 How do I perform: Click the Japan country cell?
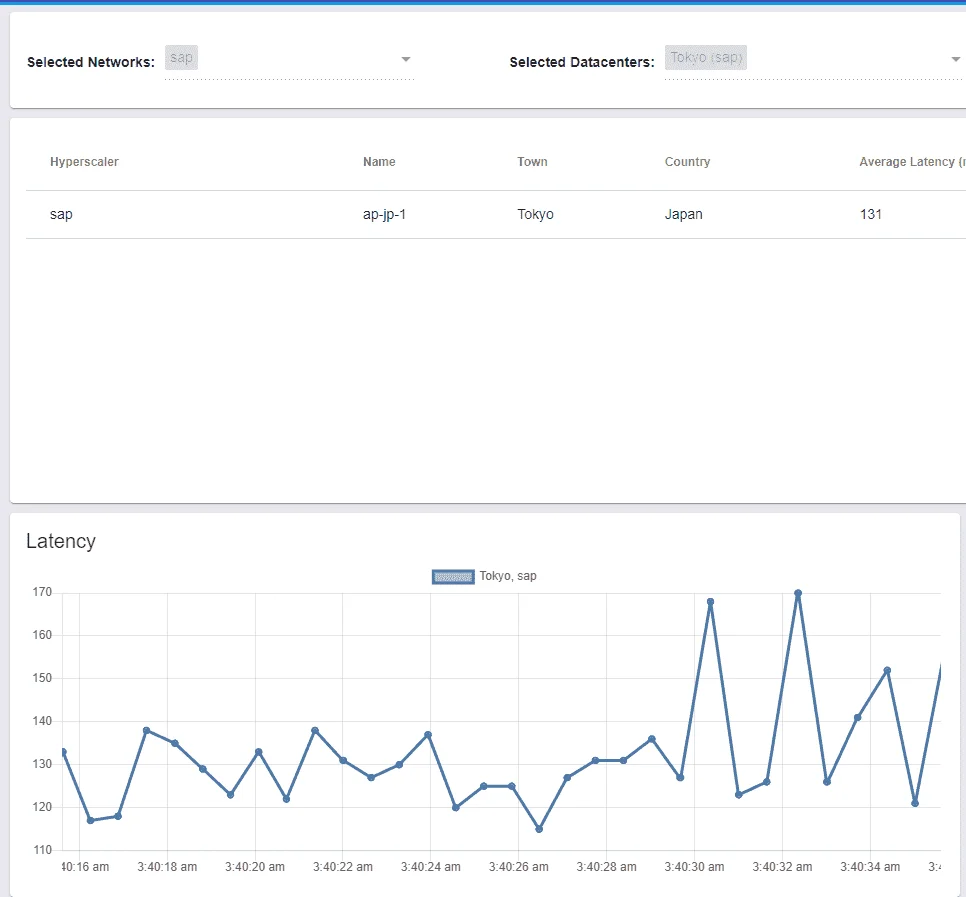pos(683,214)
